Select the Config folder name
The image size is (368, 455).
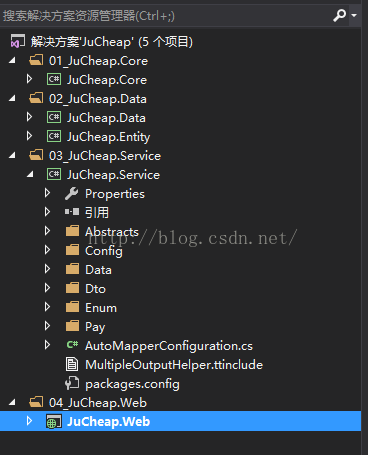(x=104, y=251)
